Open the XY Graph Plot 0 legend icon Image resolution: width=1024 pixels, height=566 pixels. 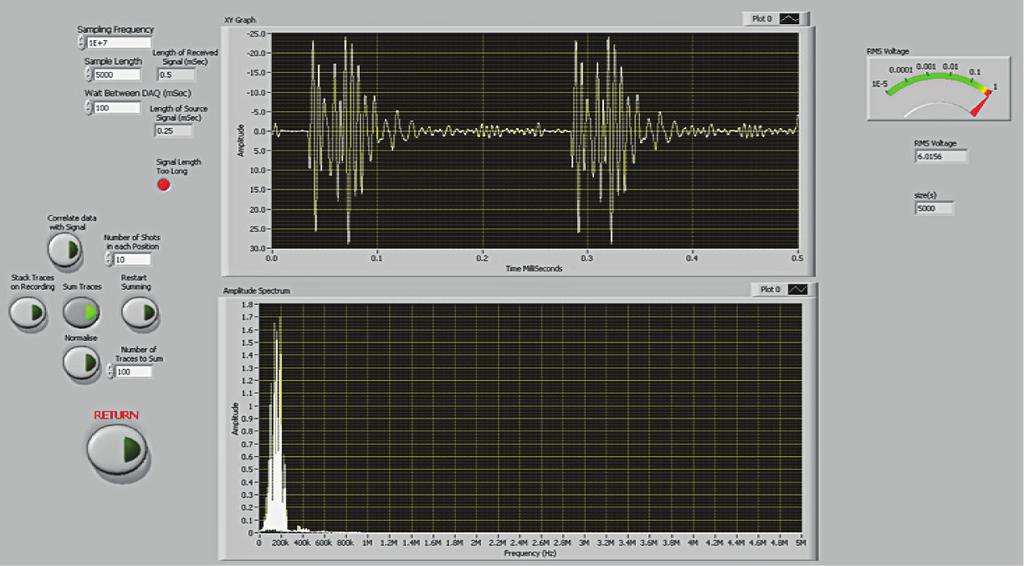pyautogui.click(x=790, y=19)
